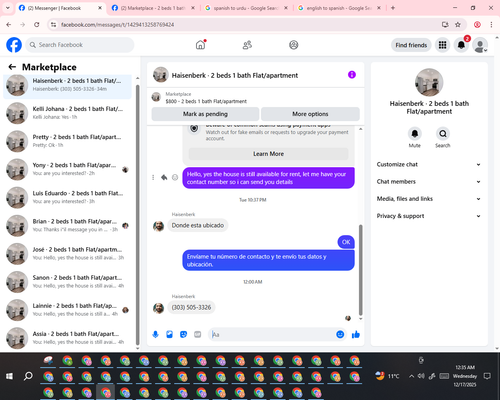The image size is (500, 400).
Task: Click the chat messages scrollbar
Action: coord(360,270)
